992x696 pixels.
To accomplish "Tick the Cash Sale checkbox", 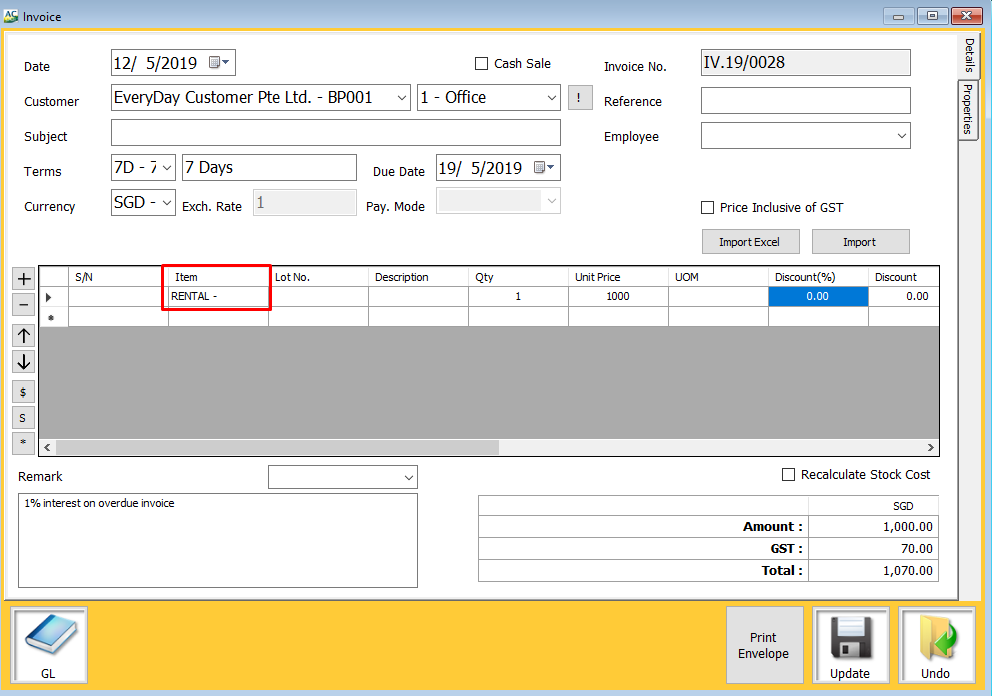I will click(x=481, y=63).
